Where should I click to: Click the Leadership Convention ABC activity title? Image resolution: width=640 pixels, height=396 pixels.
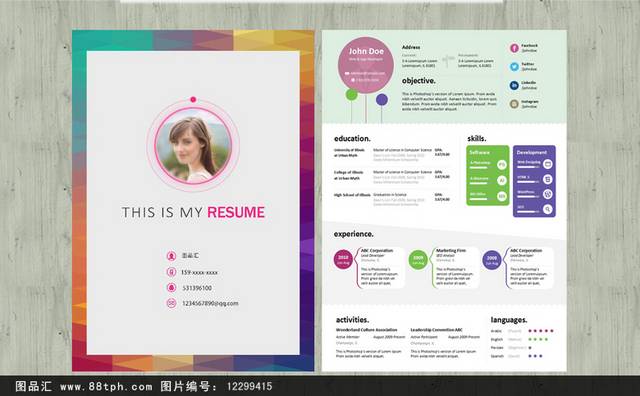coord(437,329)
